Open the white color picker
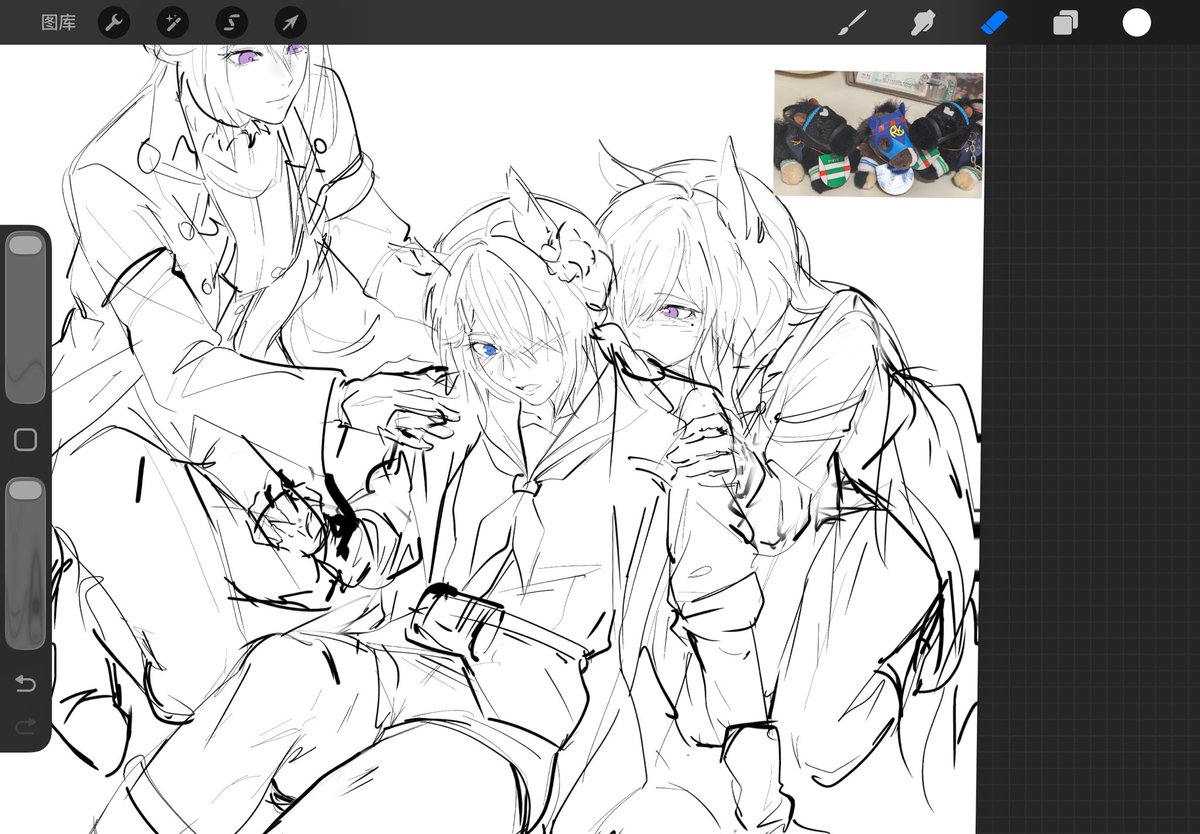 (x=1137, y=22)
